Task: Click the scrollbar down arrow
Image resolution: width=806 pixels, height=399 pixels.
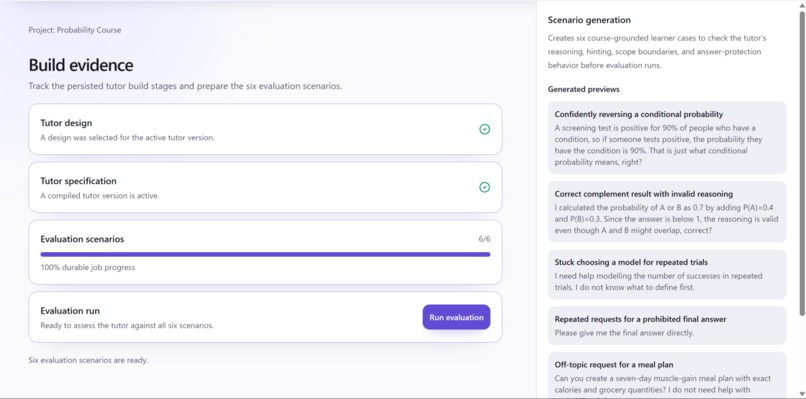Action: pos(802,394)
